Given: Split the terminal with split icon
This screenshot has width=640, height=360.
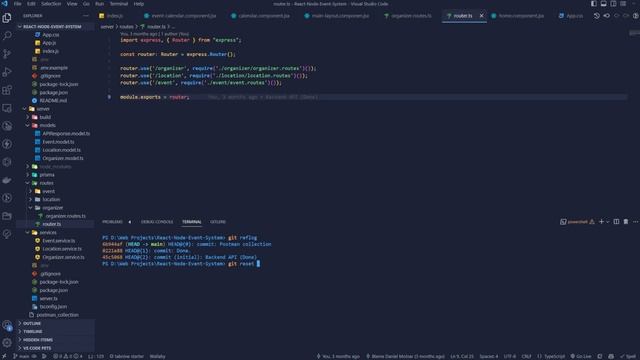Looking at the screenshot, I should click(616, 222).
